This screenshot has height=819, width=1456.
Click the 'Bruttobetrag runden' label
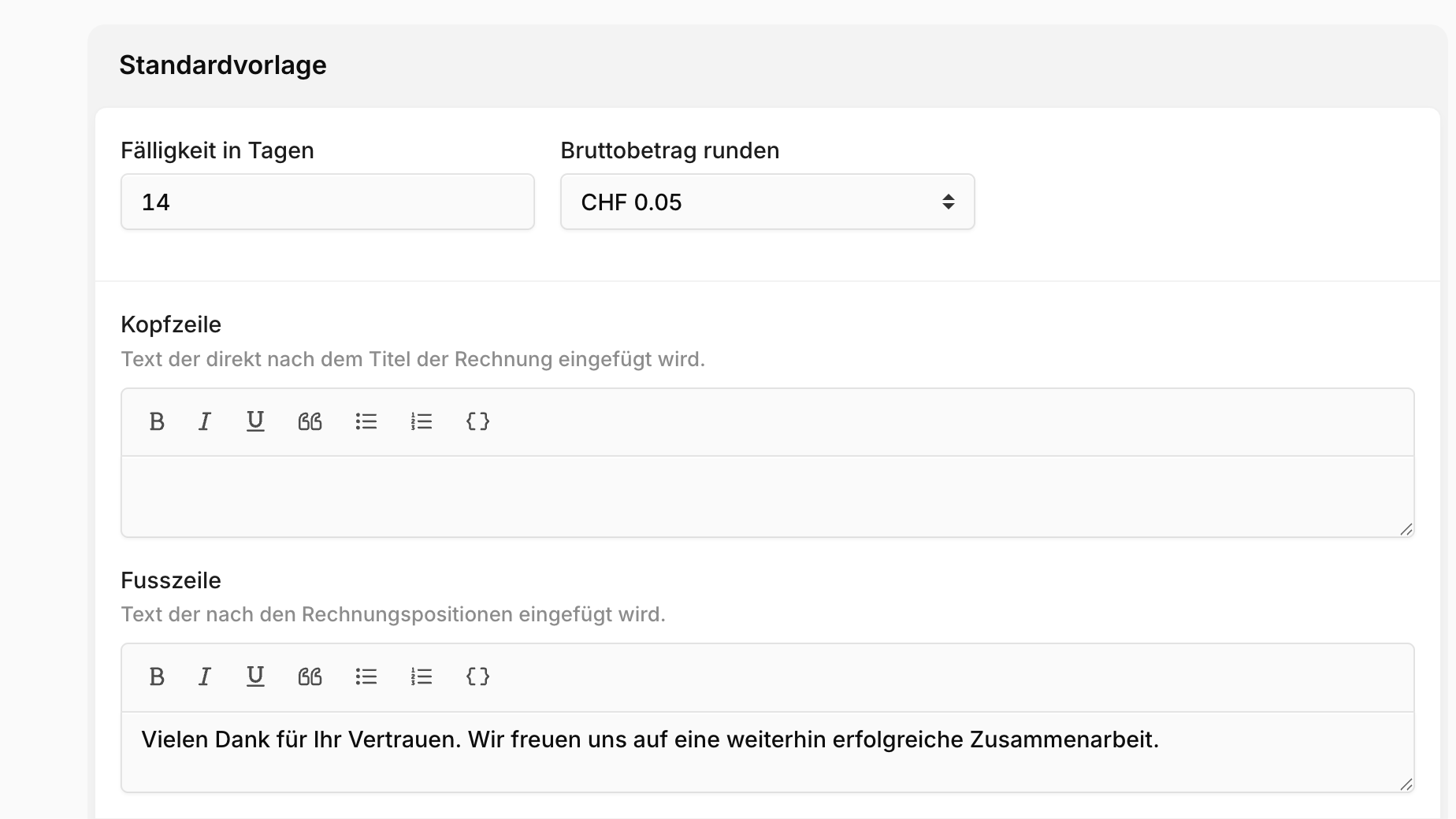click(670, 150)
